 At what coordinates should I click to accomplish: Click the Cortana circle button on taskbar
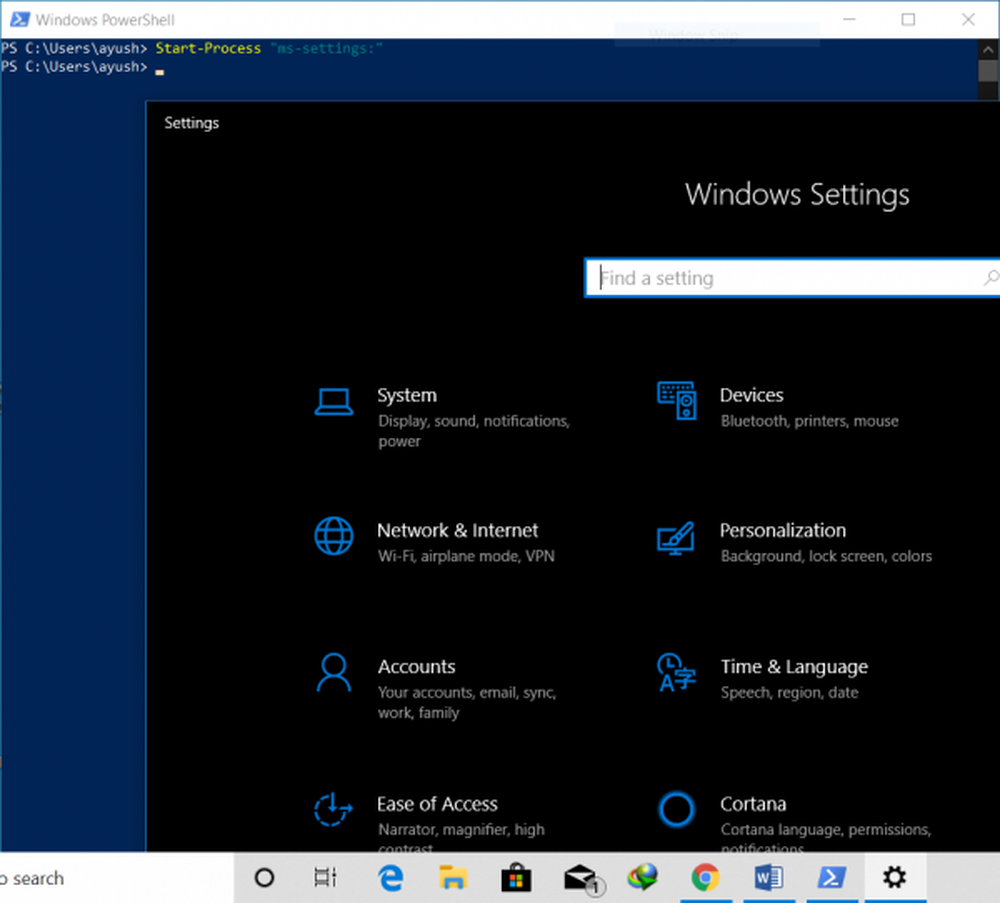(x=264, y=878)
